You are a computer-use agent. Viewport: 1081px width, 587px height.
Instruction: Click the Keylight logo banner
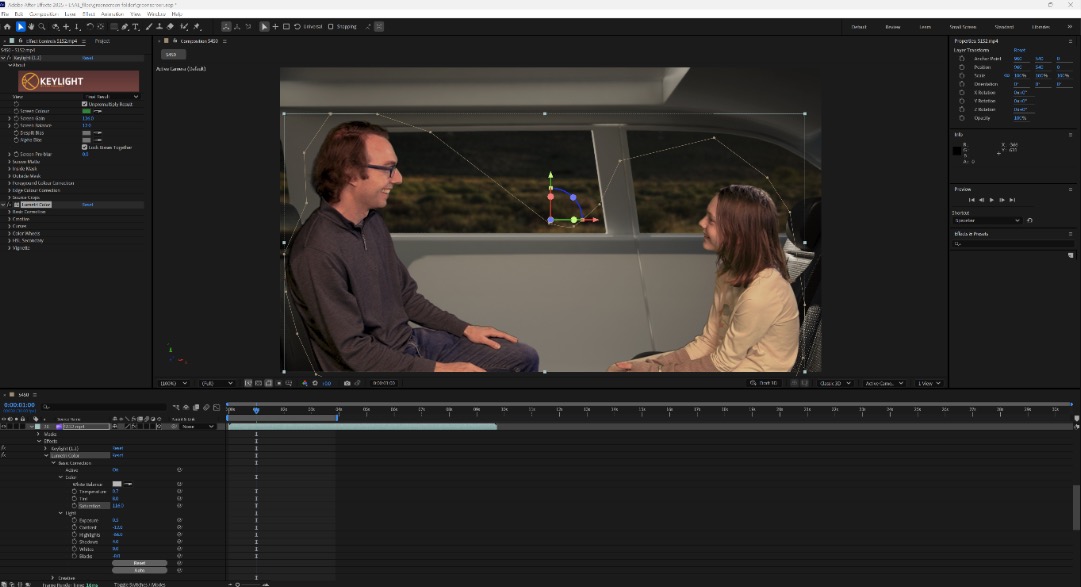[x=79, y=81]
